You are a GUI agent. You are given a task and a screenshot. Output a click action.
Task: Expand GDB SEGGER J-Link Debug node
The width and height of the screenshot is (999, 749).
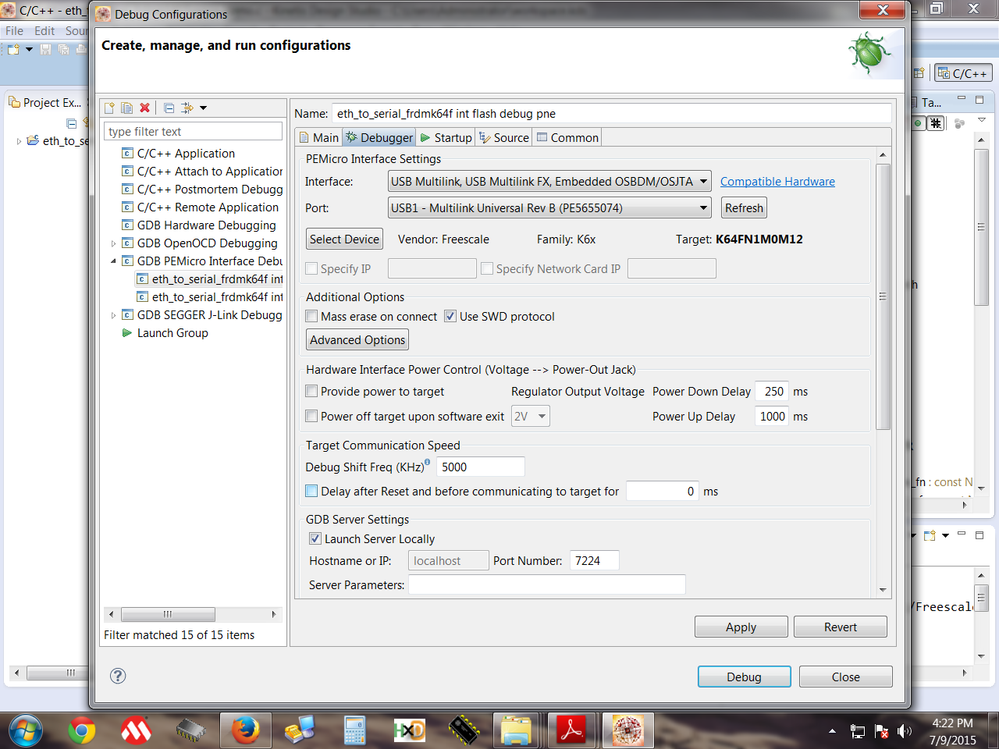click(x=113, y=315)
